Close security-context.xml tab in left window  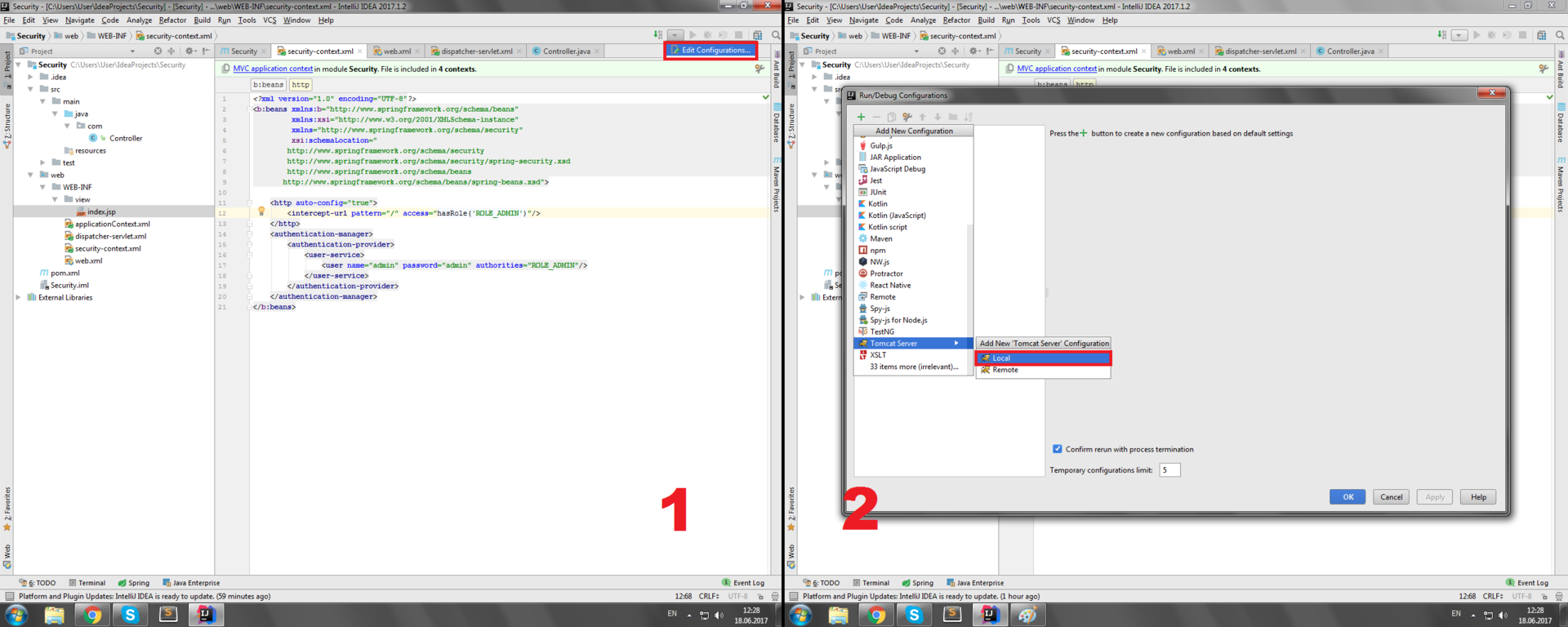pos(360,51)
